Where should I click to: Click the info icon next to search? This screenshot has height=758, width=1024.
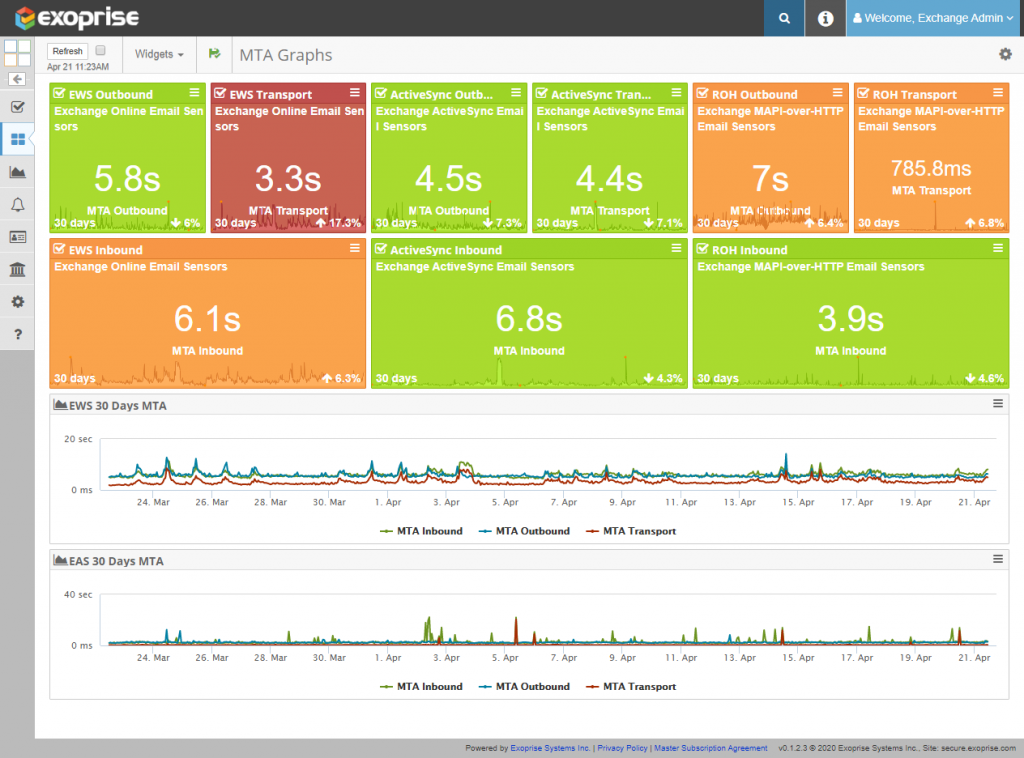pos(825,18)
